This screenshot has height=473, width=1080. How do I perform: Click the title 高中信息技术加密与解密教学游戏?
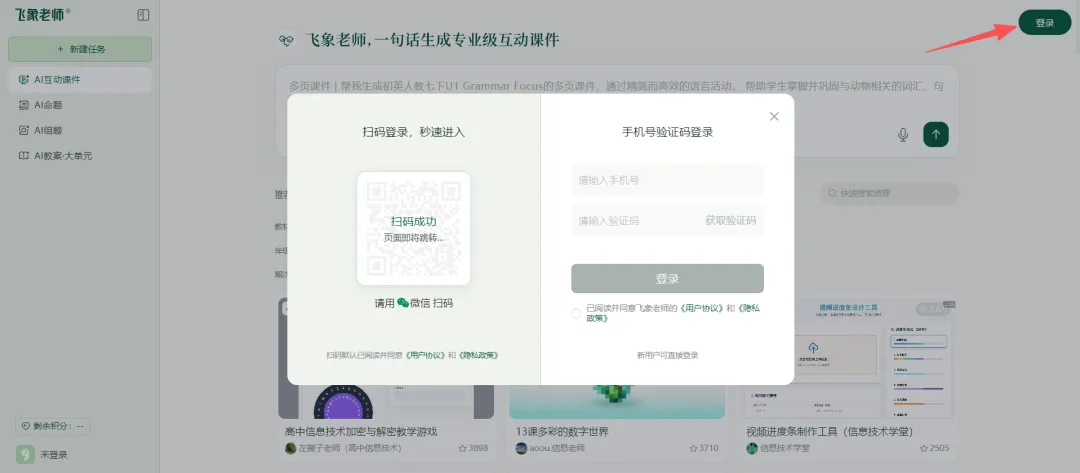(x=362, y=432)
